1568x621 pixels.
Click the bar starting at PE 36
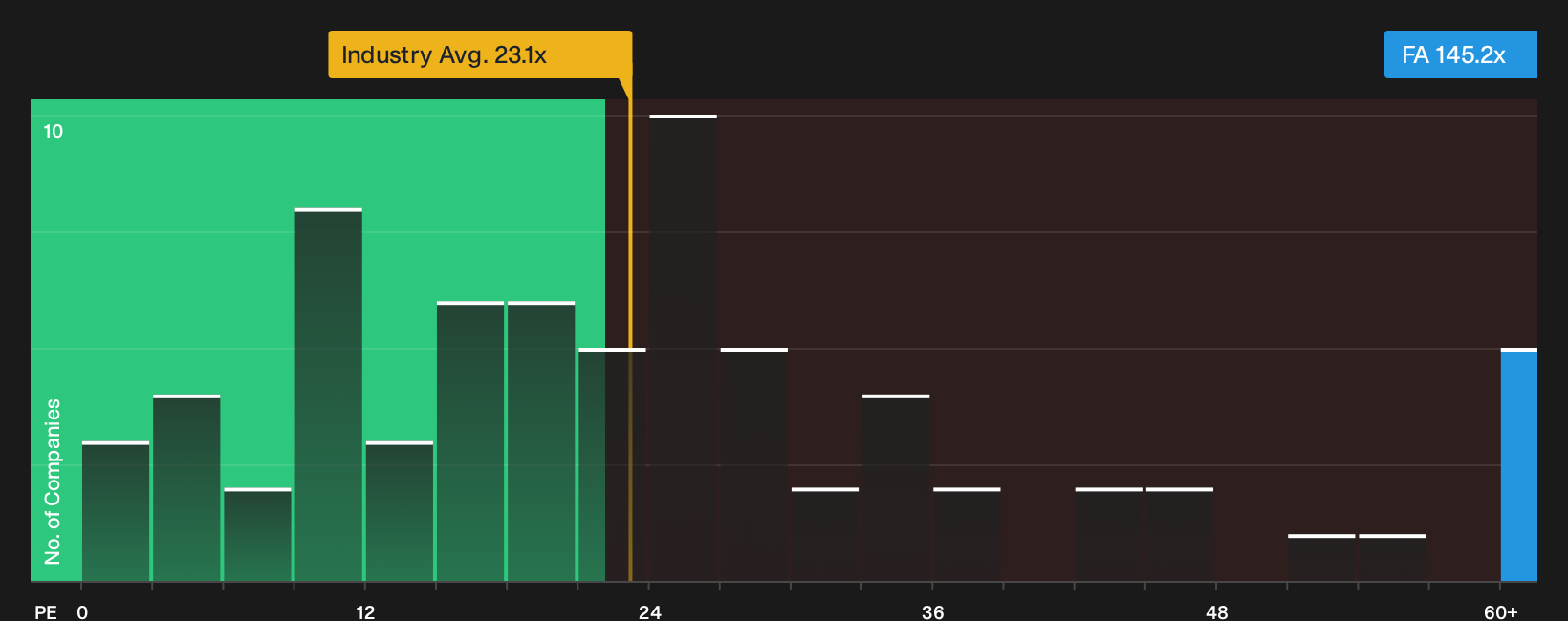(x=967, y=534)
